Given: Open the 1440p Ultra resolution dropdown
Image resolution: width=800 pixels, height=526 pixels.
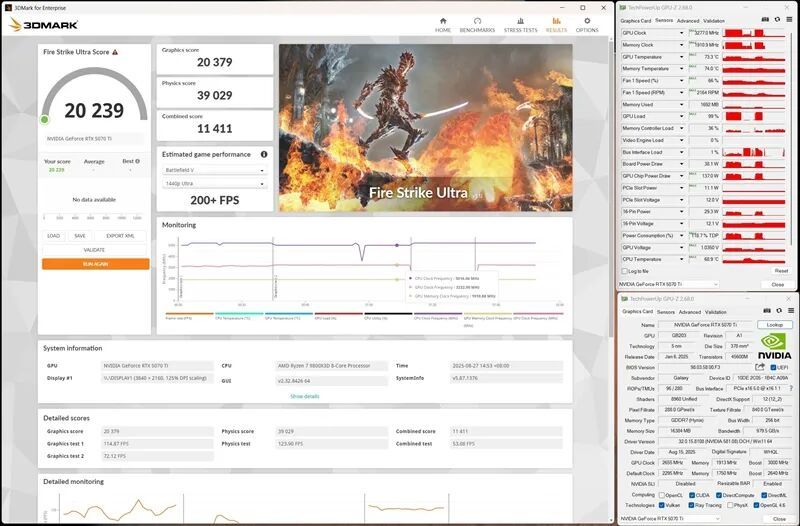Looking at the screenshot, I should [216, 184].
